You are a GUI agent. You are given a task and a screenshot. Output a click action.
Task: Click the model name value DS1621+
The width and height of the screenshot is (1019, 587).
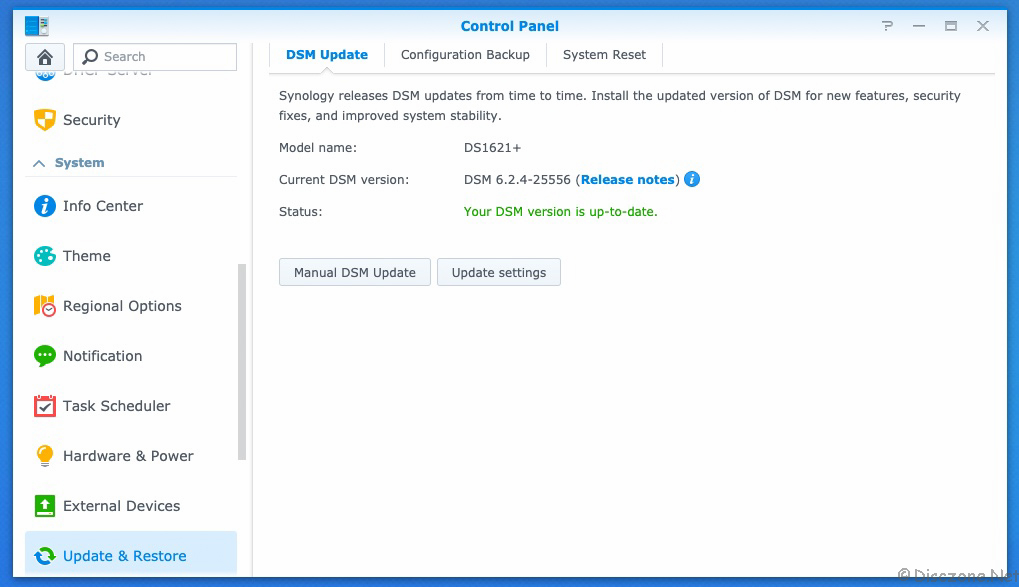(x=493, y=148)
